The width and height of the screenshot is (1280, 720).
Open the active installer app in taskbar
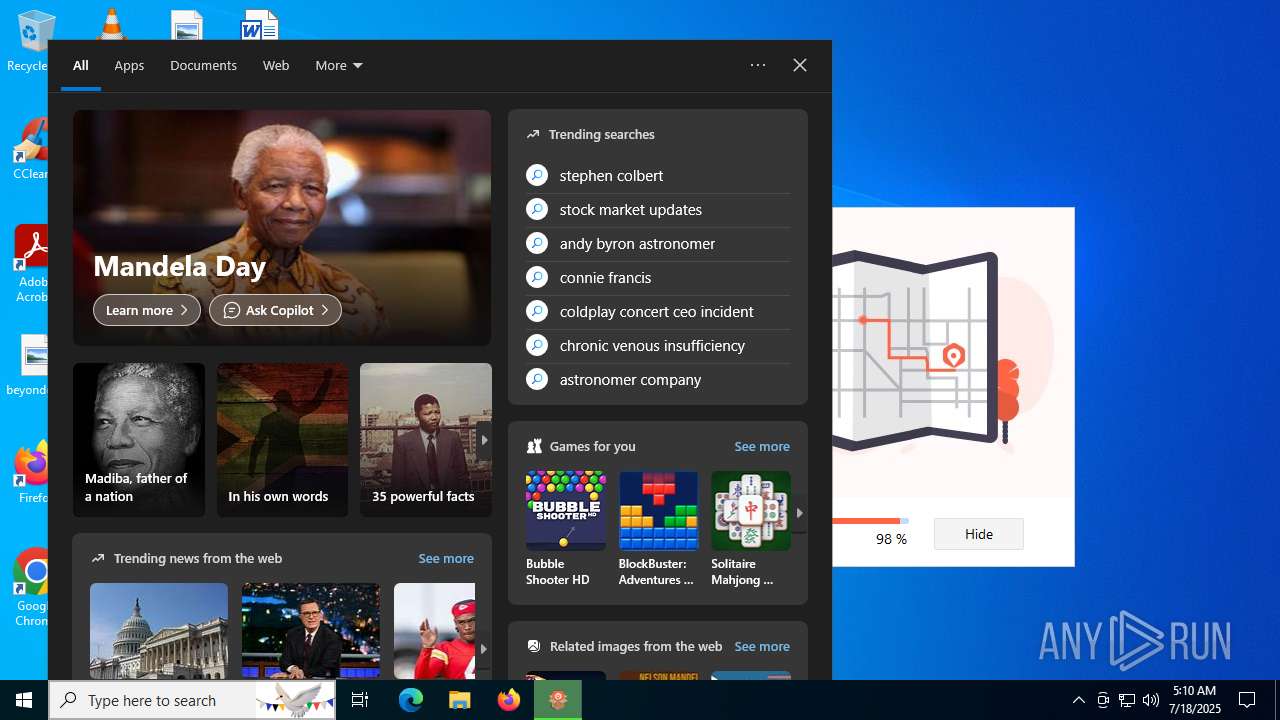pyautogui.click(x=558, y=700)
